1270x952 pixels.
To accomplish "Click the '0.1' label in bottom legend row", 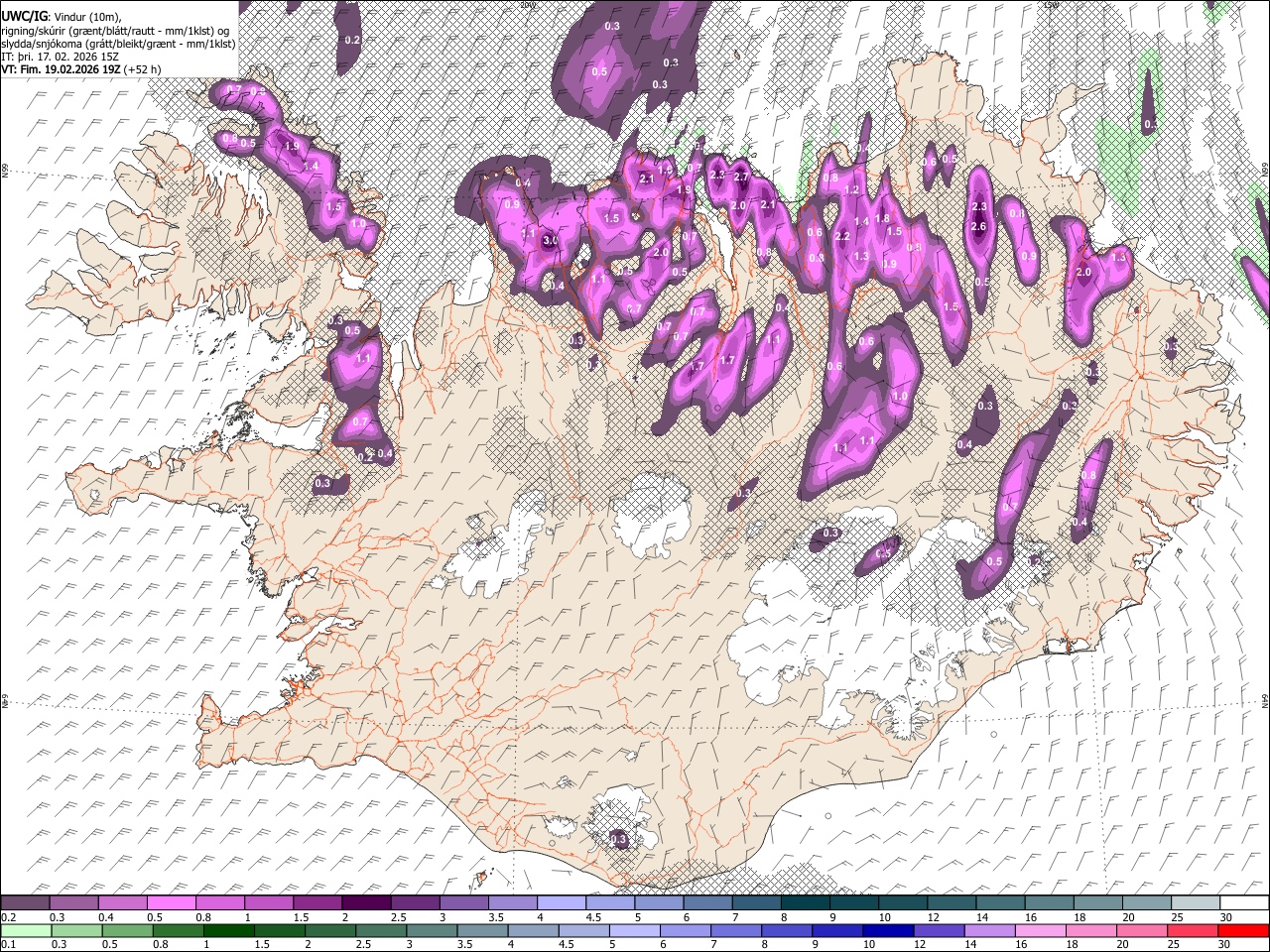I will tap(8, 944).
